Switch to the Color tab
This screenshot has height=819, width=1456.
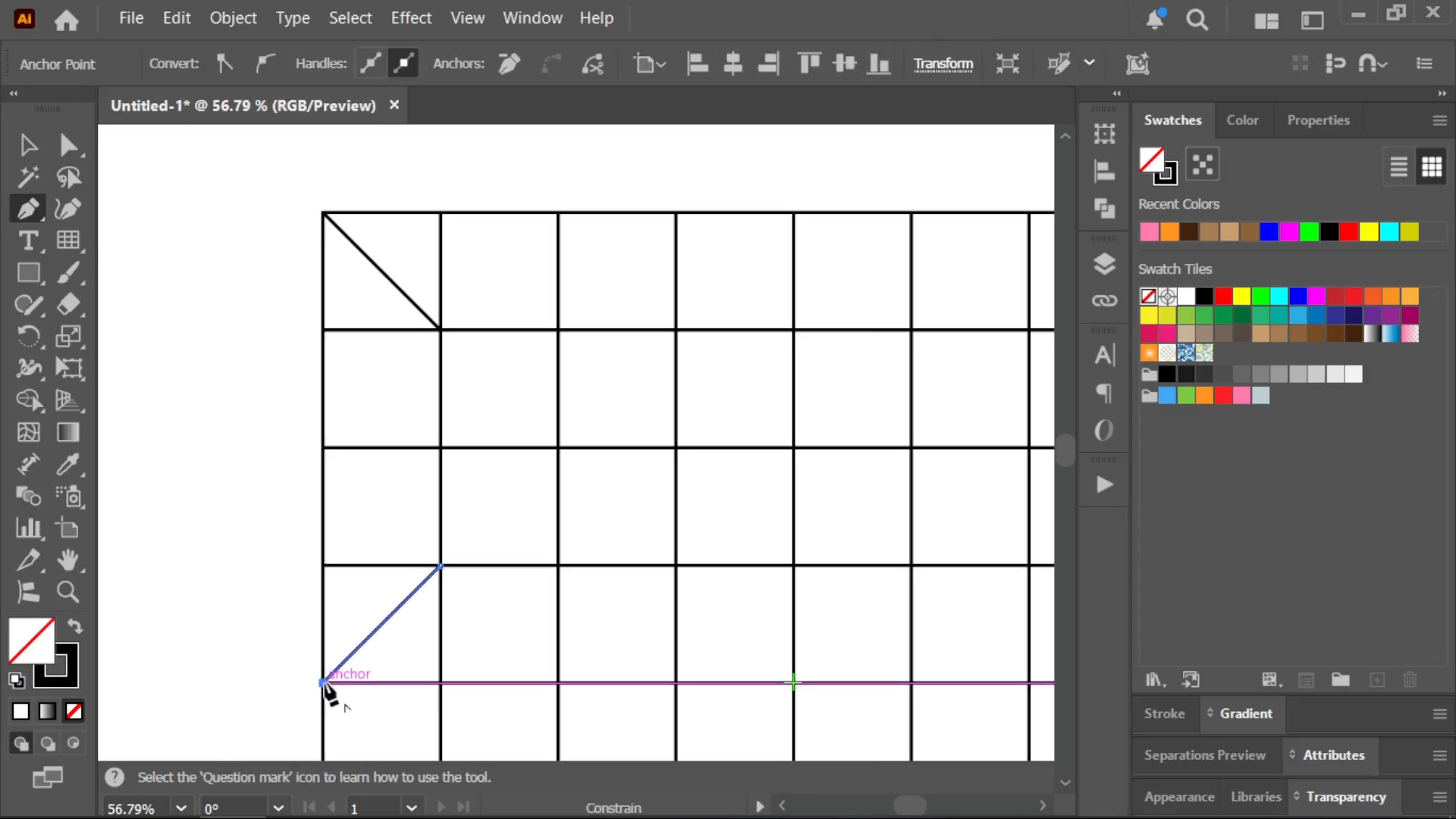(x=1242, y=121)
